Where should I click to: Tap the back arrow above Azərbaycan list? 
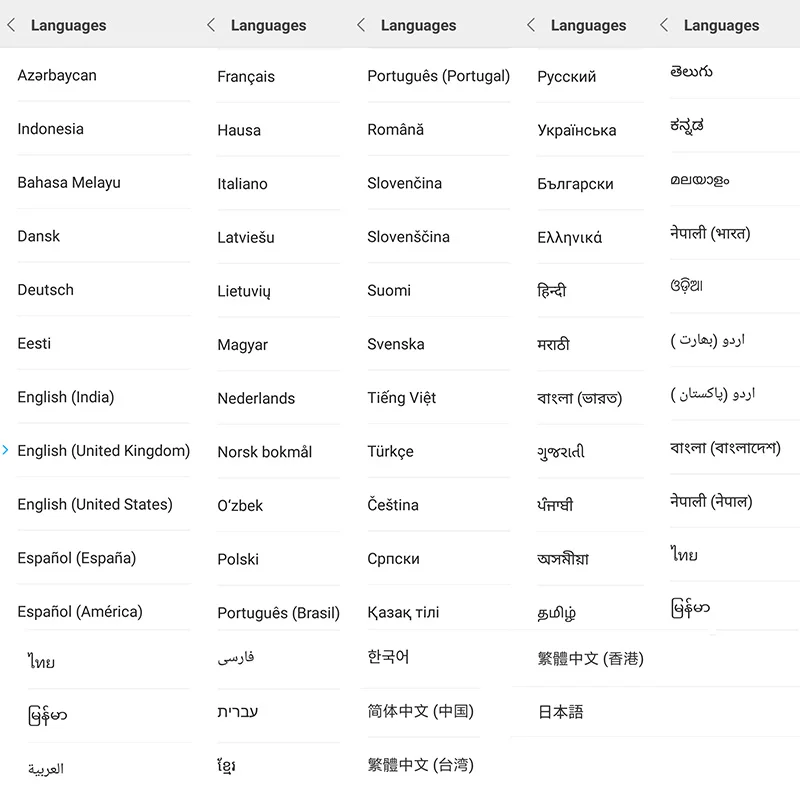(x=11, y=26)
